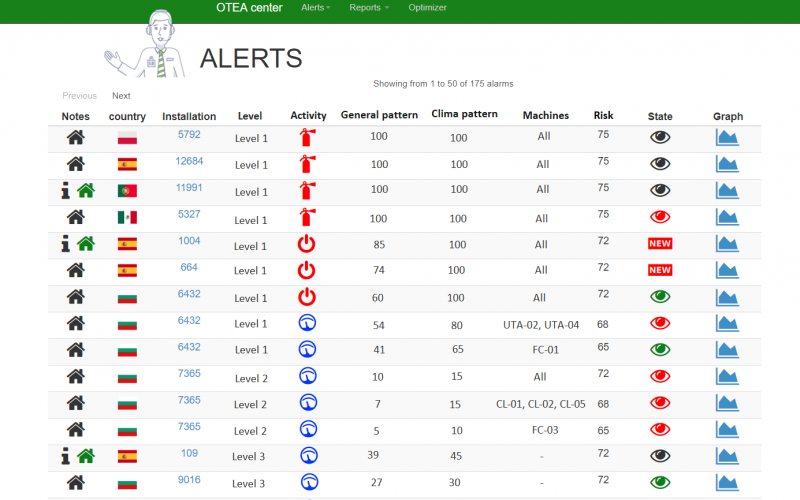The image size is (800, 500).
Task: Toggle the green eye state in the FC-01 row
Action: 660,350
